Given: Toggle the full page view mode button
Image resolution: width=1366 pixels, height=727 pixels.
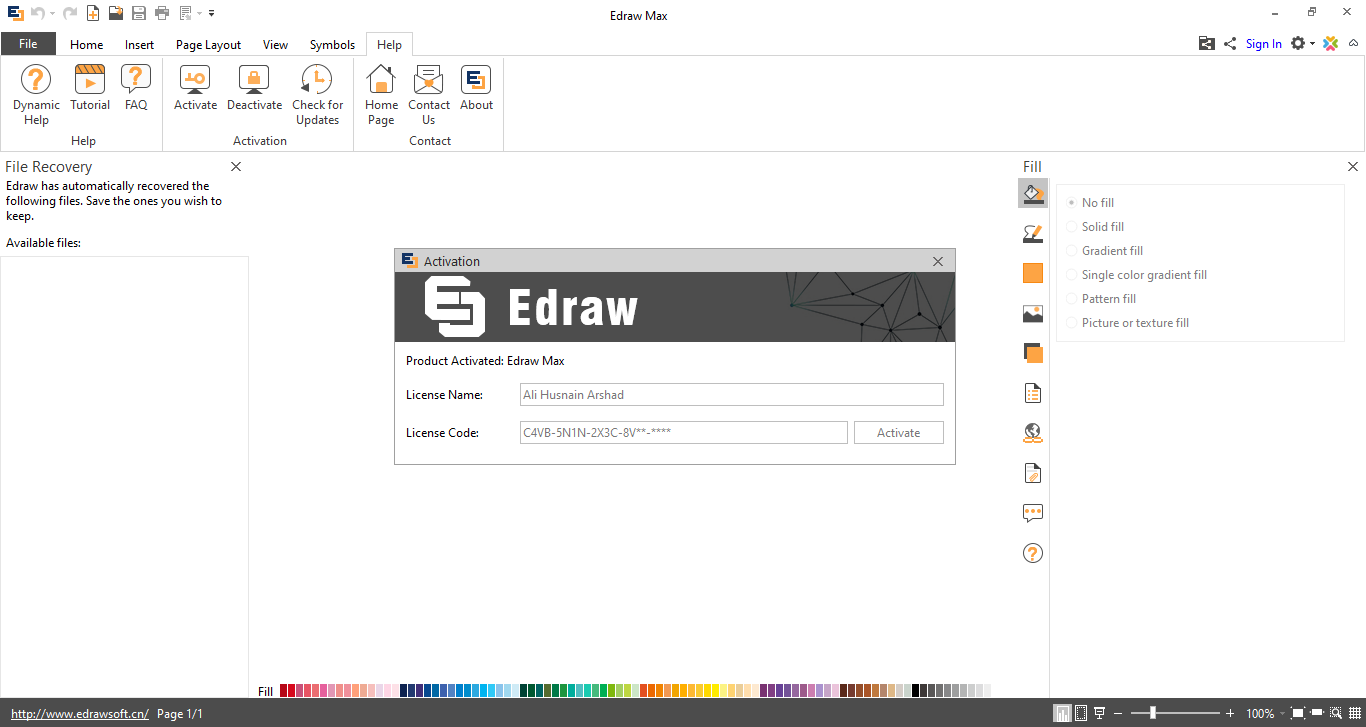Looking at the screenshot, I should 1081,713.
